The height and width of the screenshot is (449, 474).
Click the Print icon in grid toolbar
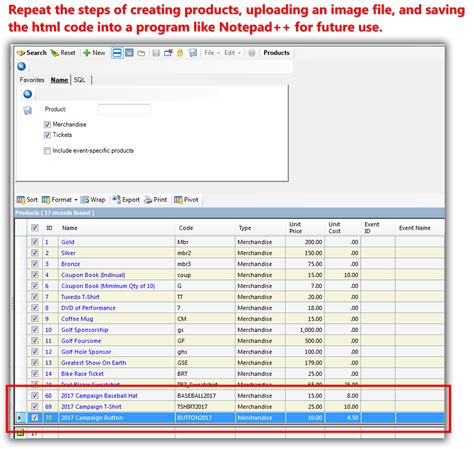tap(148, 200)
